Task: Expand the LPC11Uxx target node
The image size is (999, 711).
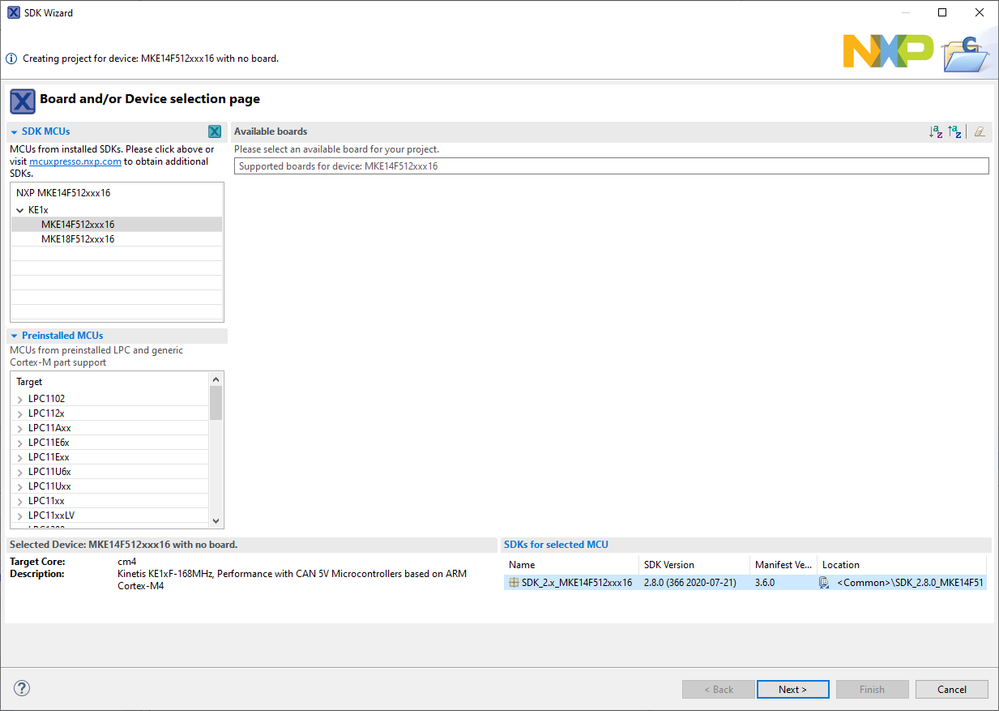Action: 20,487
